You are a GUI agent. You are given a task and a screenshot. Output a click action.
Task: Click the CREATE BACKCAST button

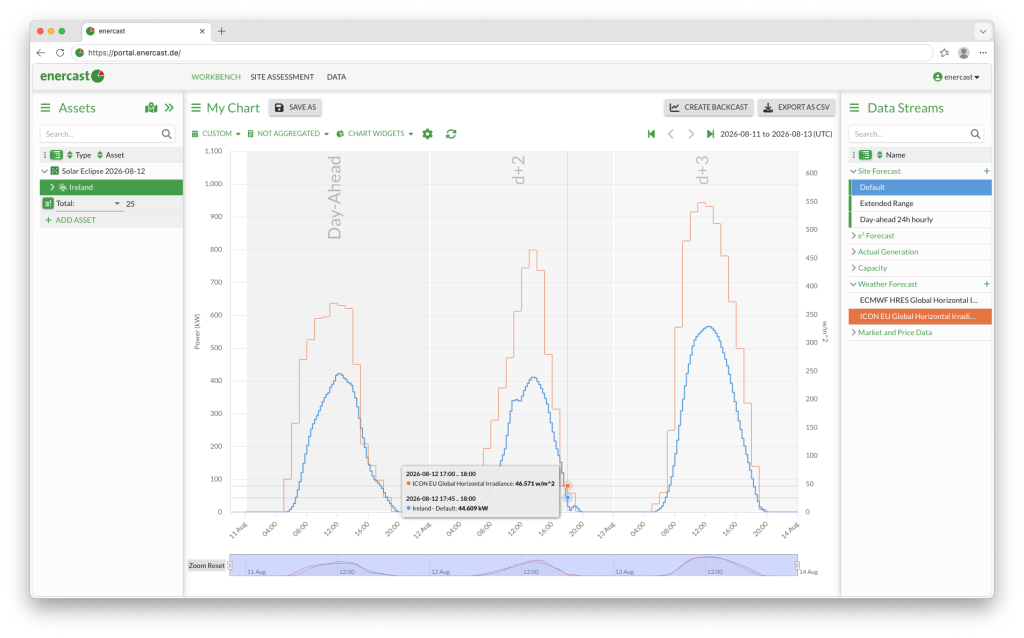point(709,108)
